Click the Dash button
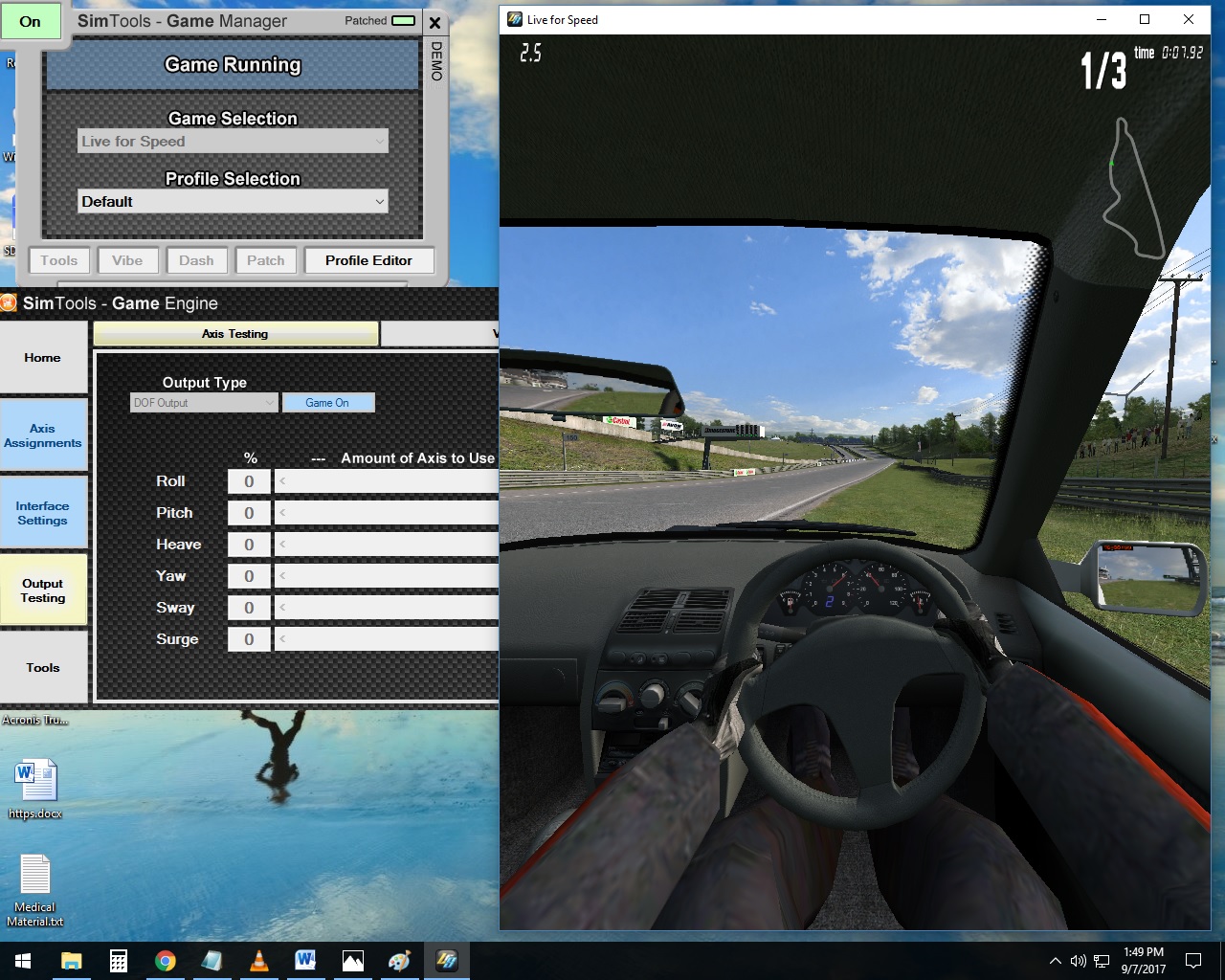The height and width of the screenshot is (980, 1225). [x=196, y=260]
